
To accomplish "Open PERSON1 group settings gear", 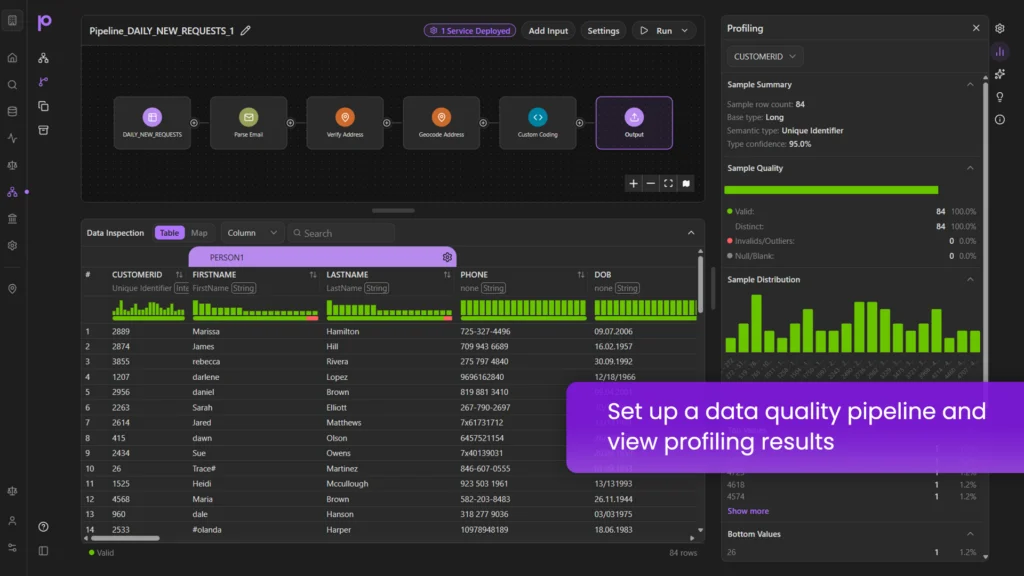I will tap(447, 257).
